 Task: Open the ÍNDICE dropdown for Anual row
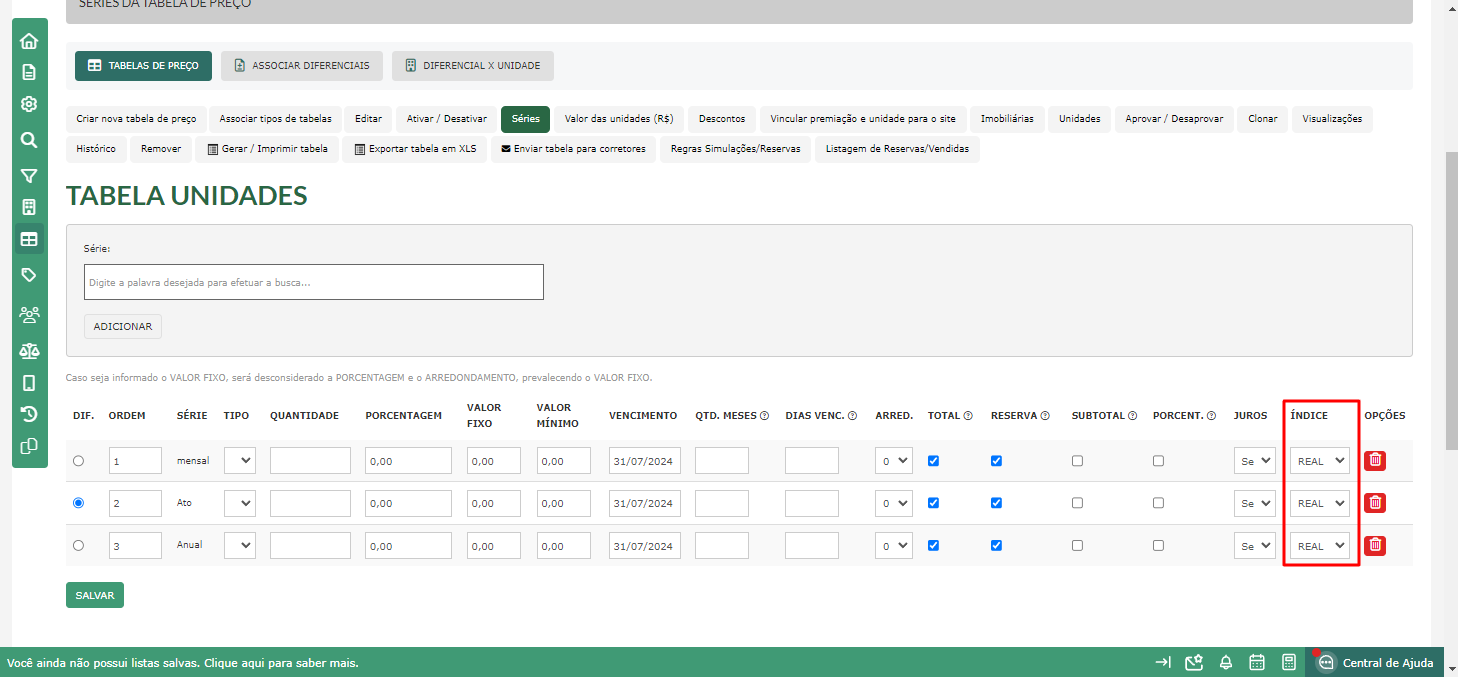point(1320,546)
